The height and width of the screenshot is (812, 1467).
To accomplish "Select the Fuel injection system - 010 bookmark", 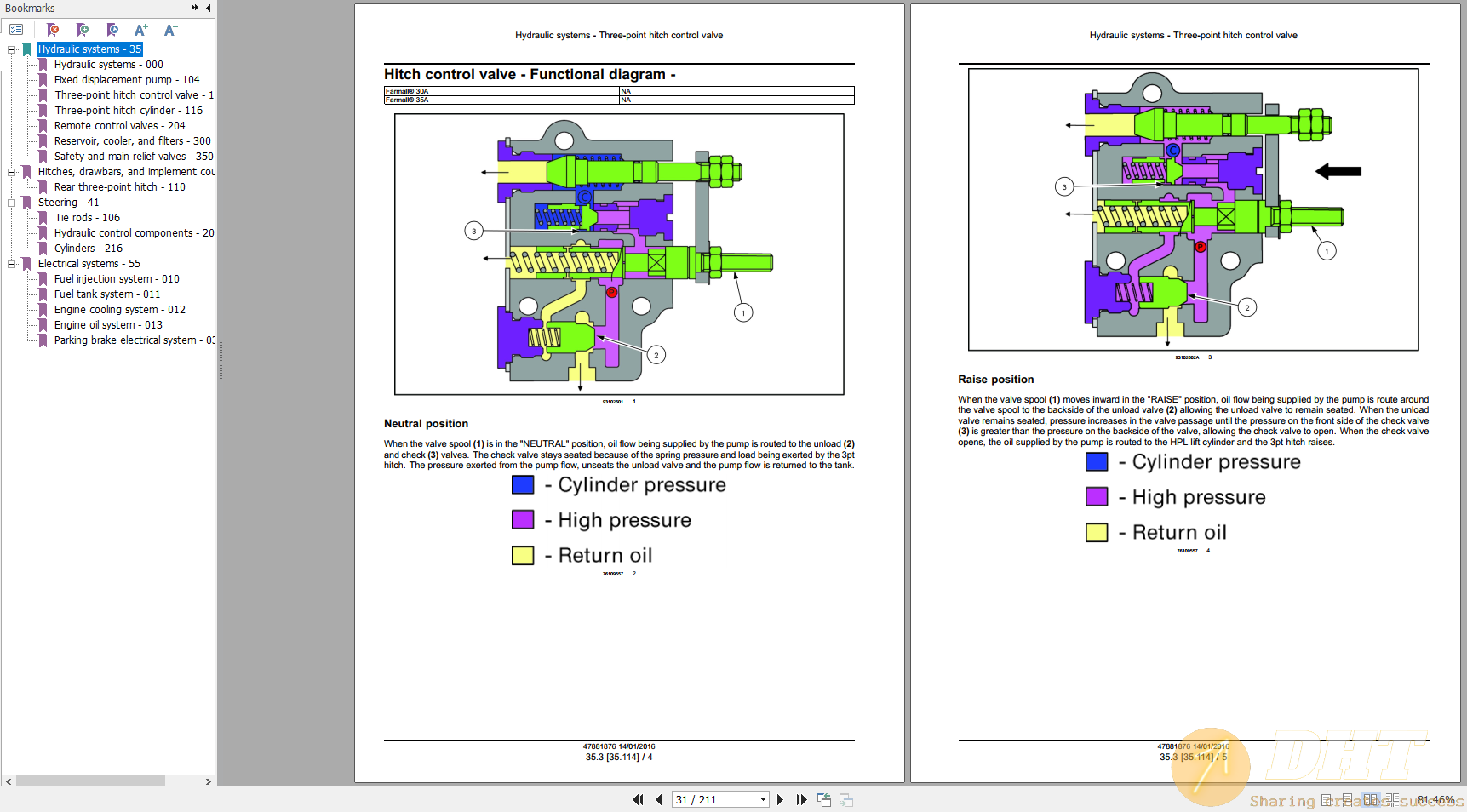I will click(x=117, y=278).
